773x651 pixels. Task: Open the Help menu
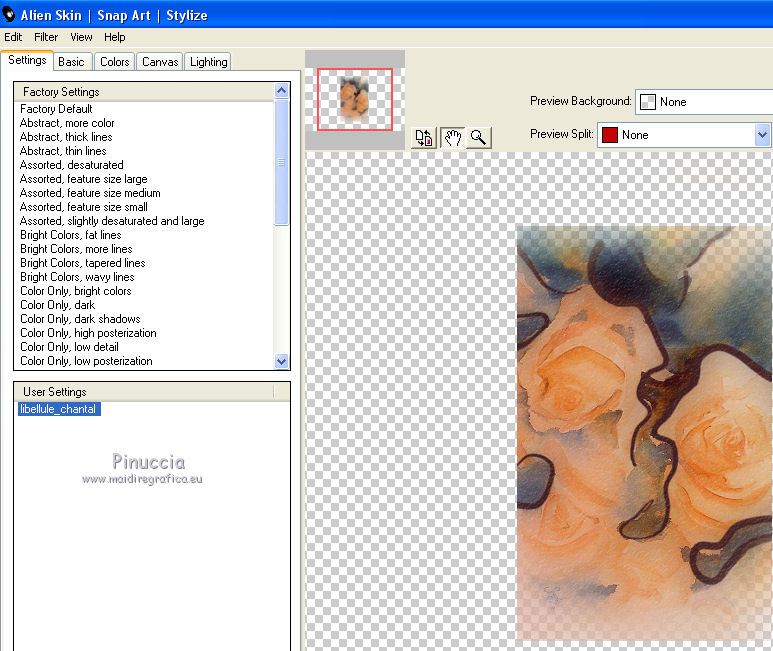(114, 37)
